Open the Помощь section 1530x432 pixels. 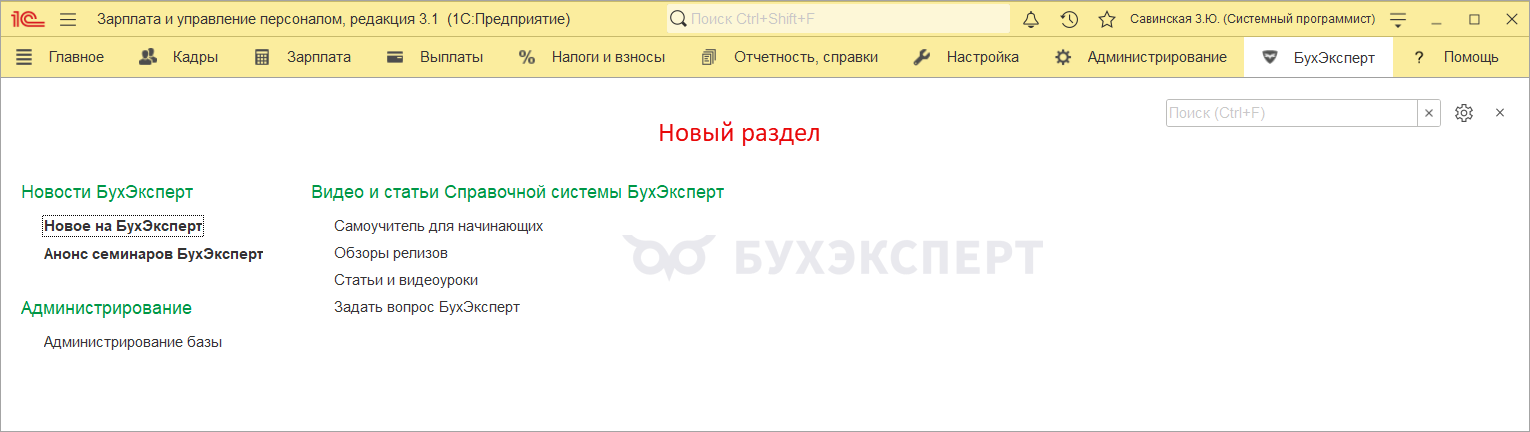pos(1455,57)
